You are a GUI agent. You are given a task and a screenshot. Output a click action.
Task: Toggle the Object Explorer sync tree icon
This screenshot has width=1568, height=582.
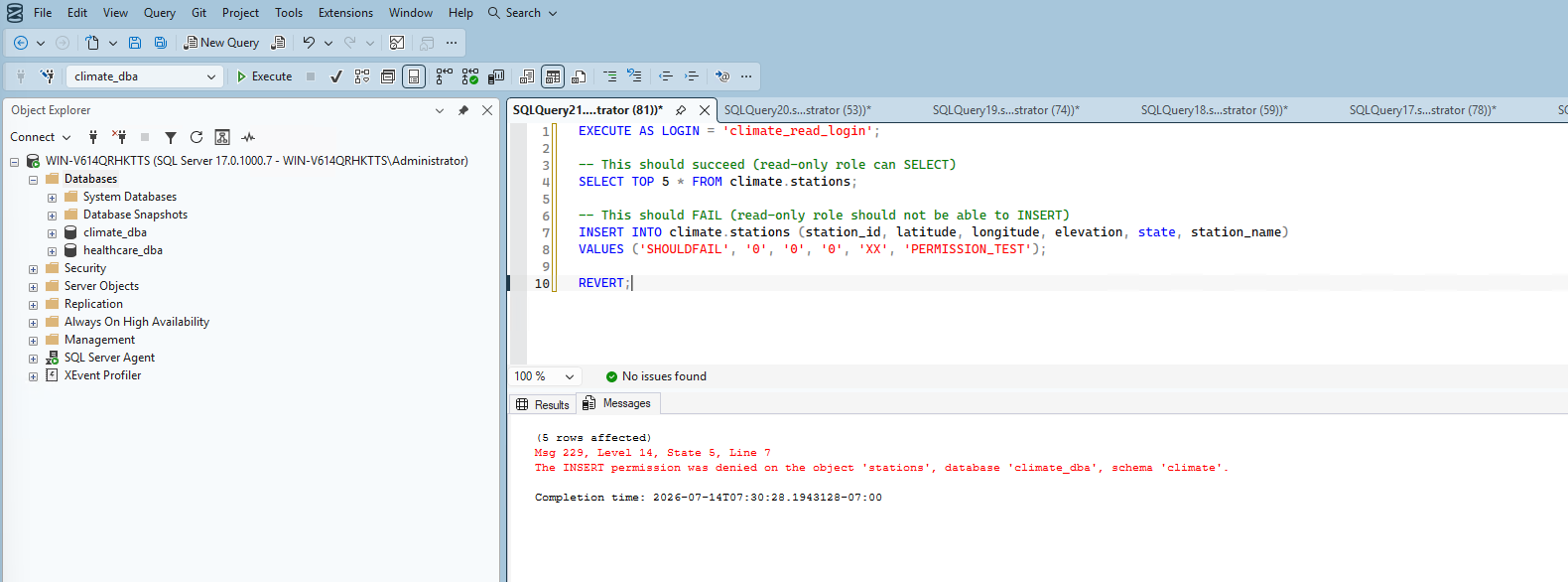pos(222,137)
